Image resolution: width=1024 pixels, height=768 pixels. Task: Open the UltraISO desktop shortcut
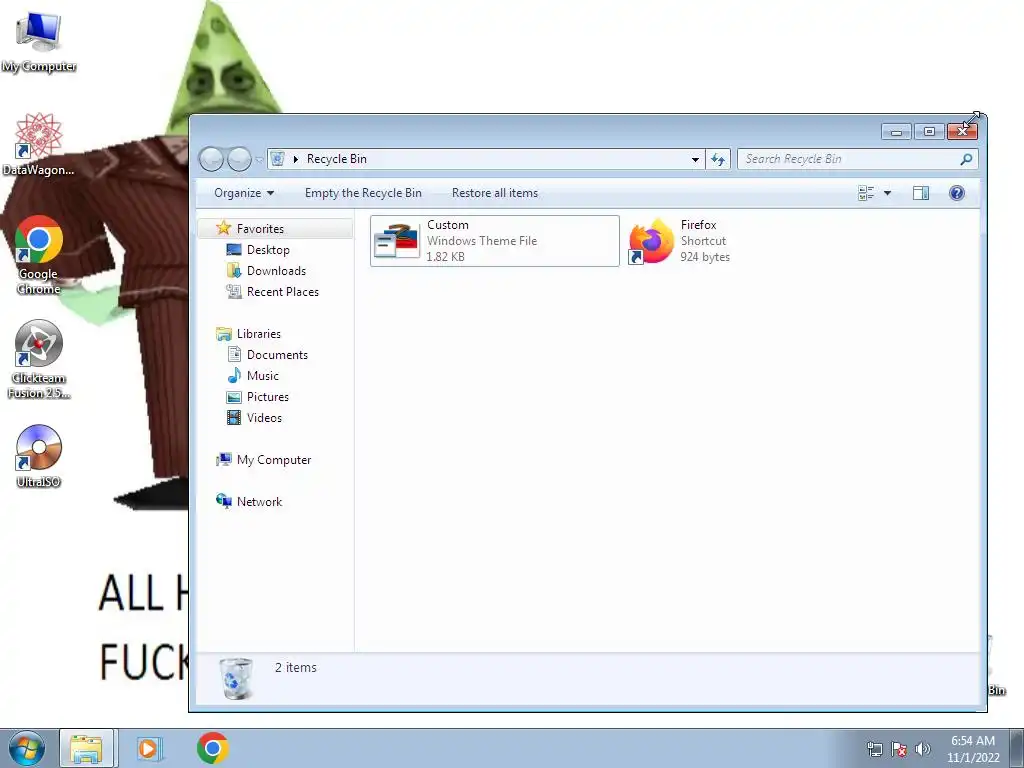(x=39, y=456)
